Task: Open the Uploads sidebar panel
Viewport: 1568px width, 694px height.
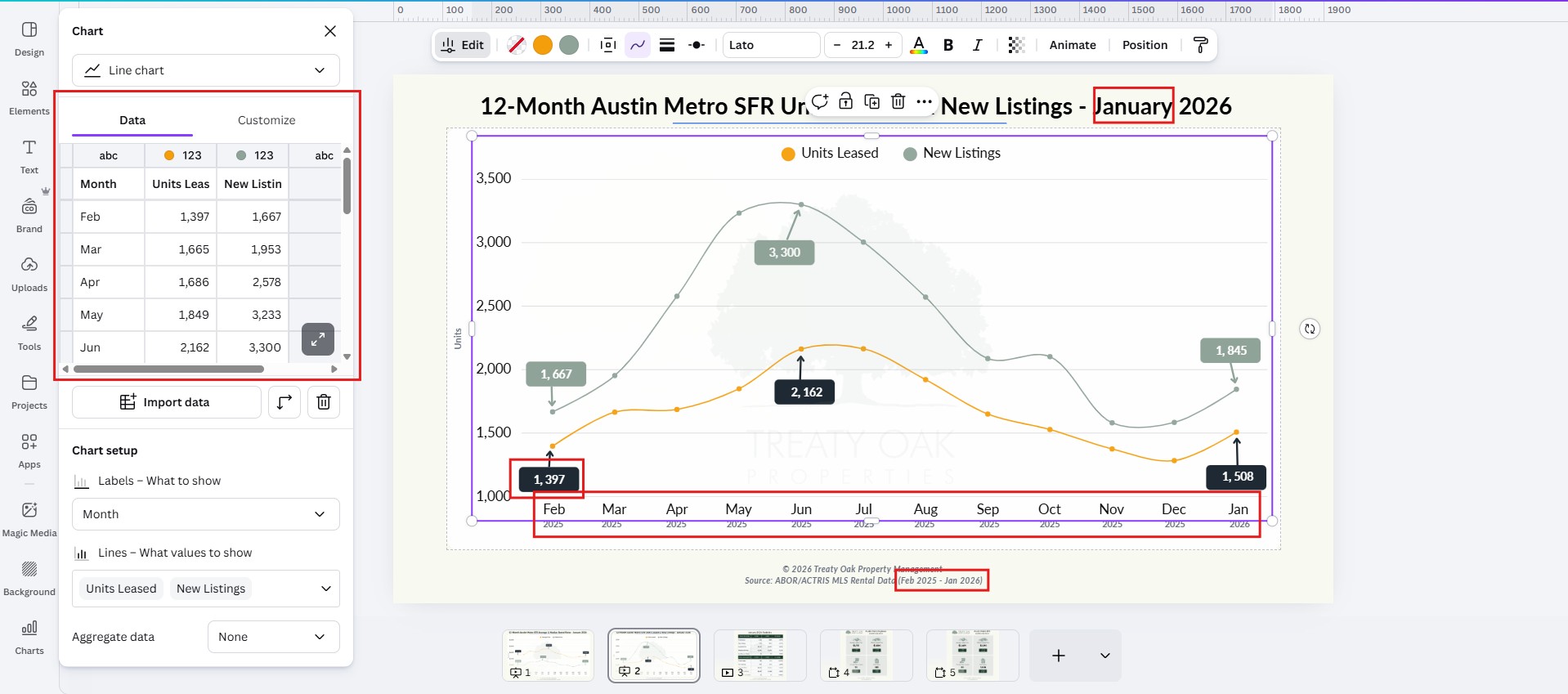Action: pos(29,274)
